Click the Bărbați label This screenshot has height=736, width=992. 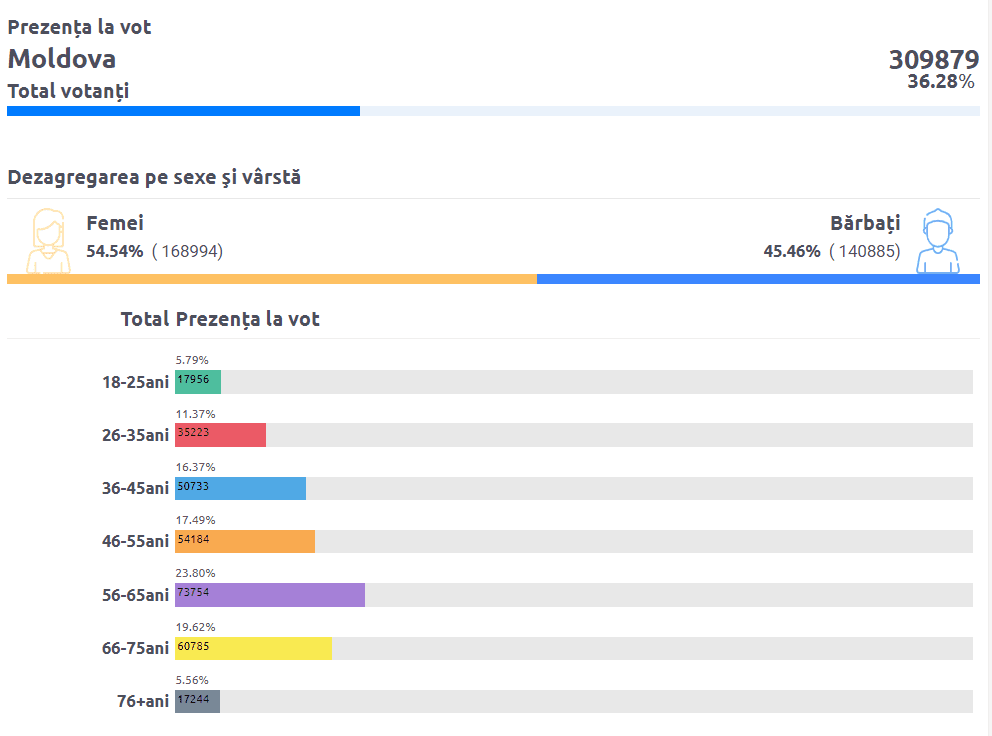865,223
